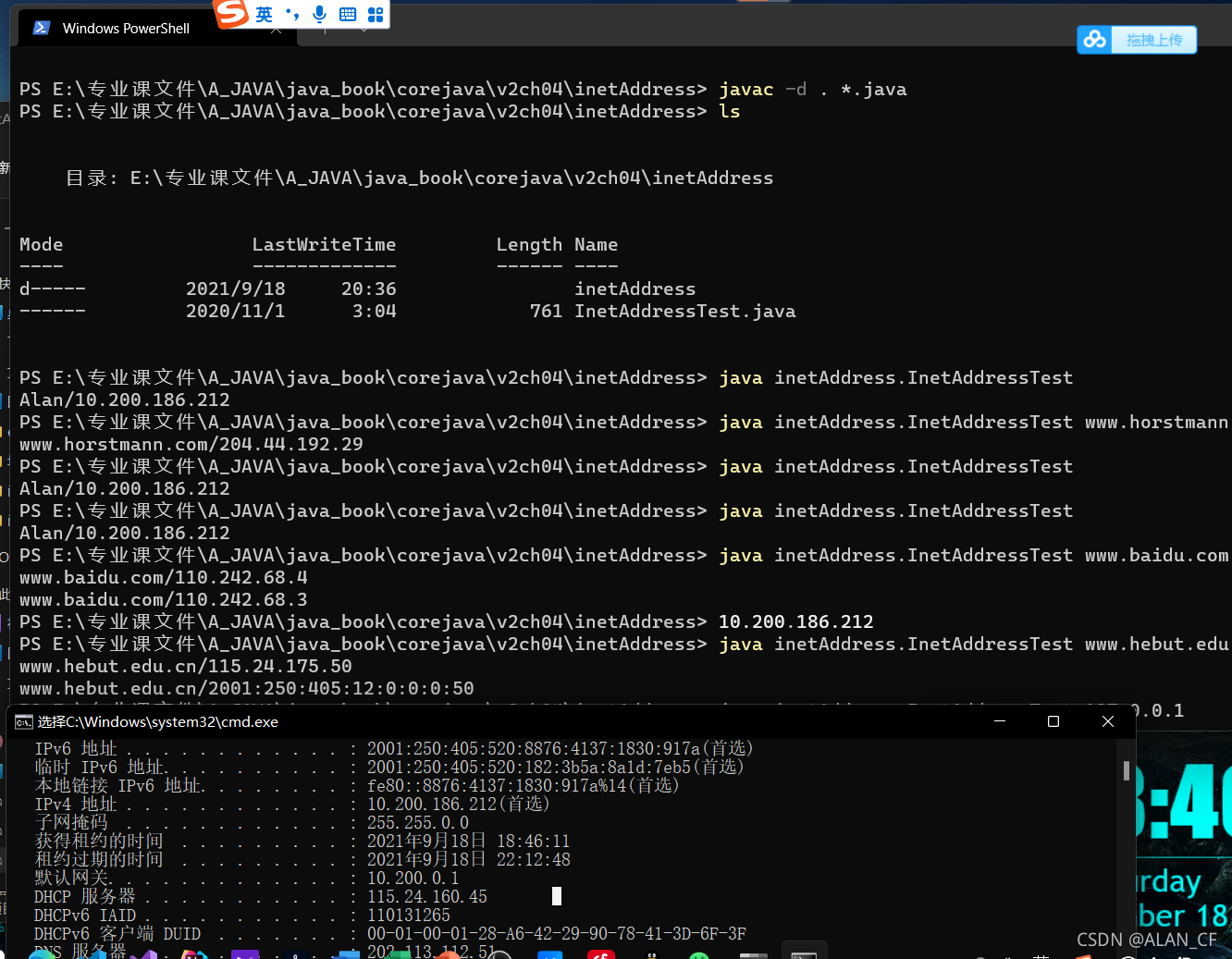The height and width of the screenshot is (959, 1232).
Task: Click the 默认网关 '10.200.0.1' value
Action: [x=413, y=878]
